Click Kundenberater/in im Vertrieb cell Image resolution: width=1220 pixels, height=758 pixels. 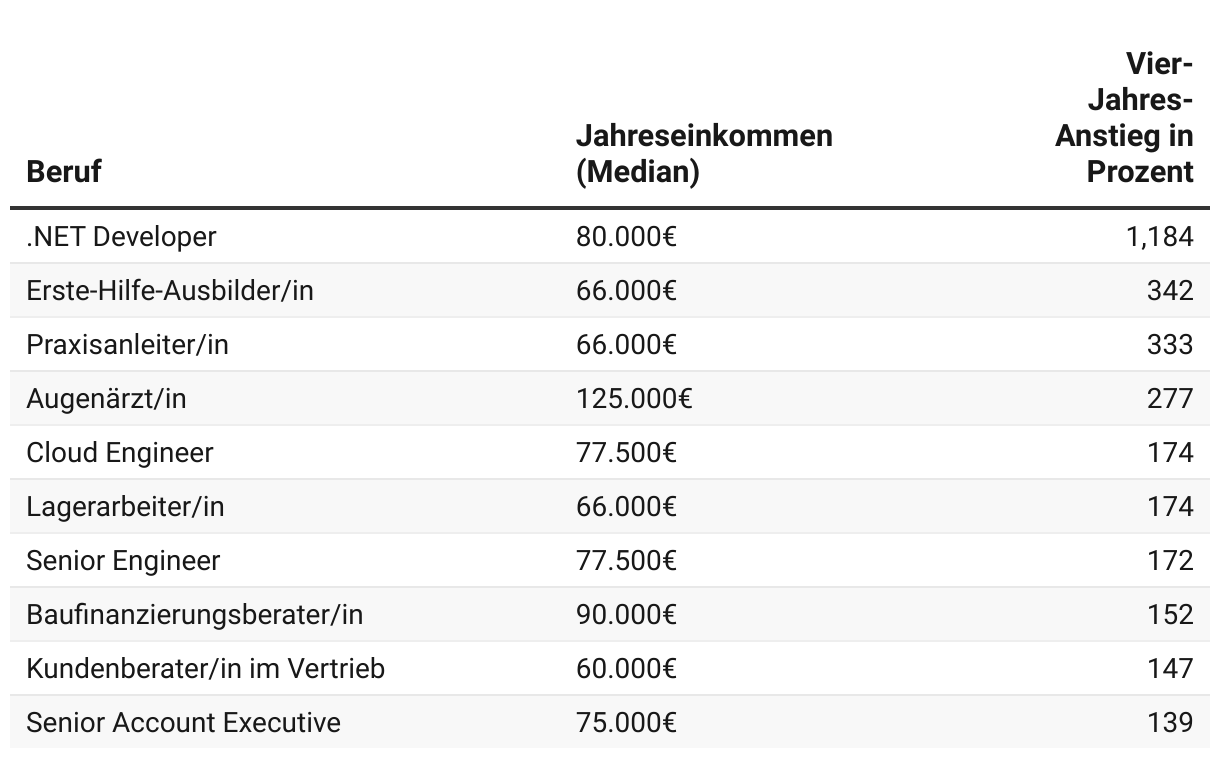(205, 668)
